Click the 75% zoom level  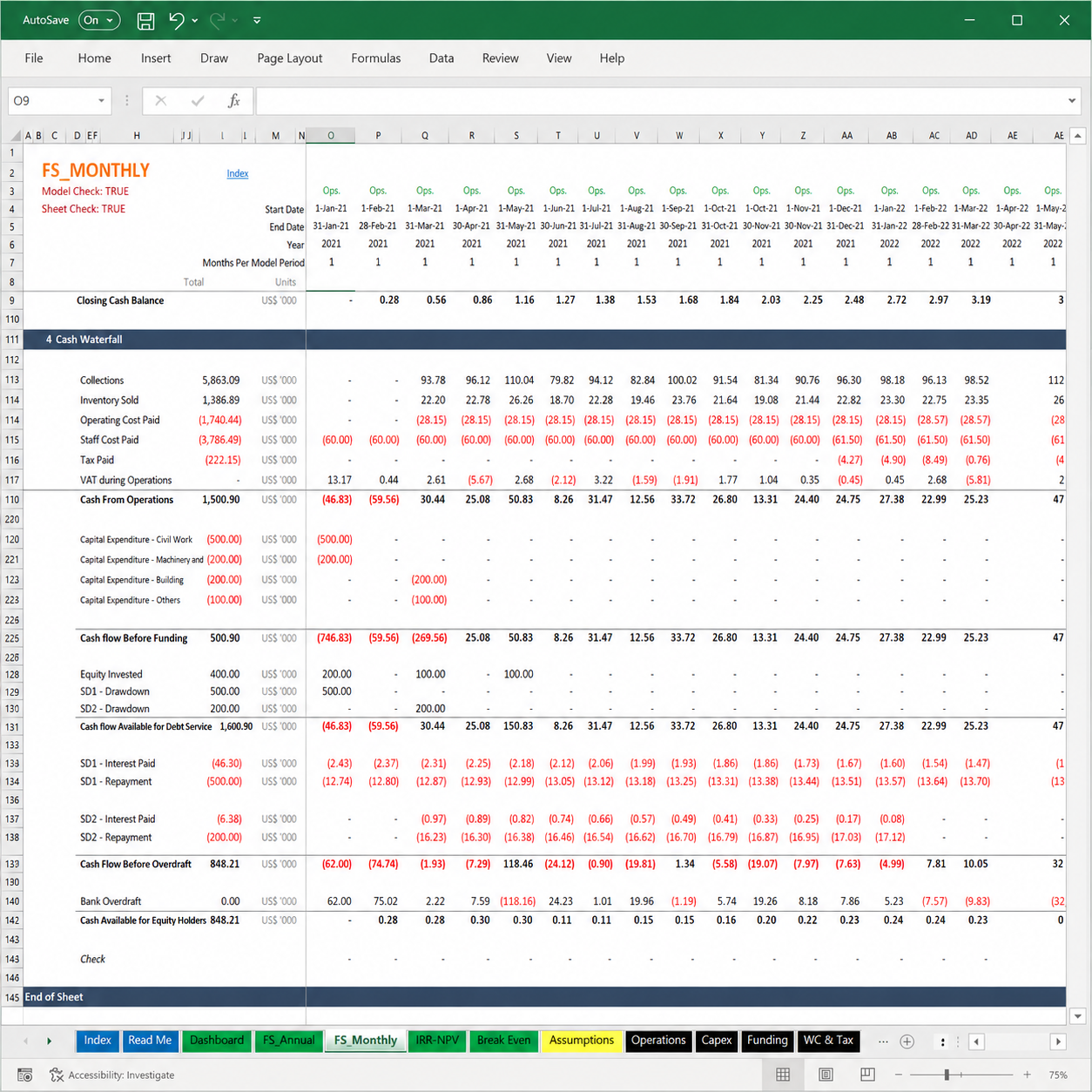(1058, 1075)
